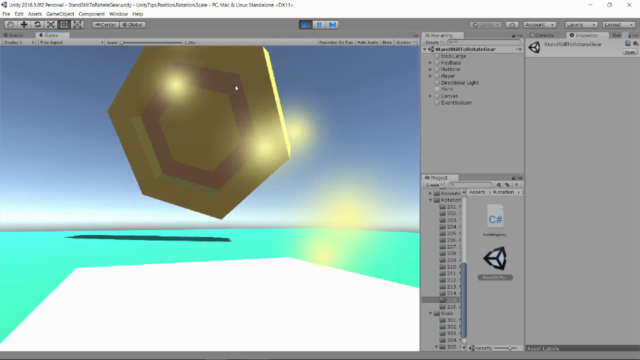Open the Window menu
The height and width of the screenshot is (360, 640).
click(118, 14)
